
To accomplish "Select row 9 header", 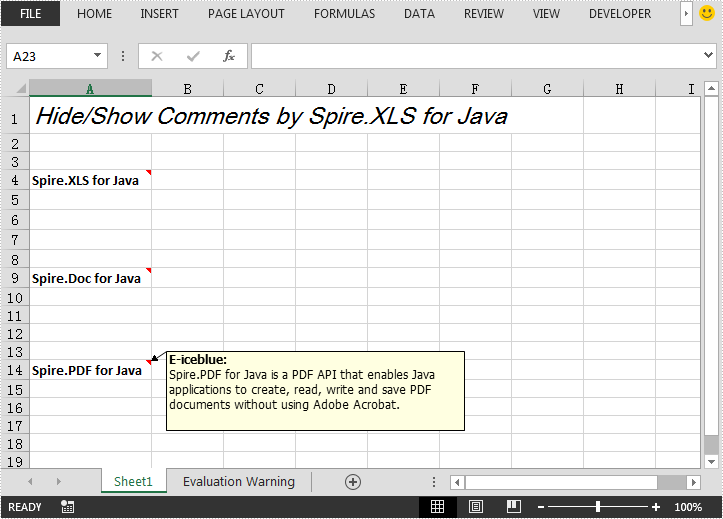I will pyautogui.click(x=15, y=278).
